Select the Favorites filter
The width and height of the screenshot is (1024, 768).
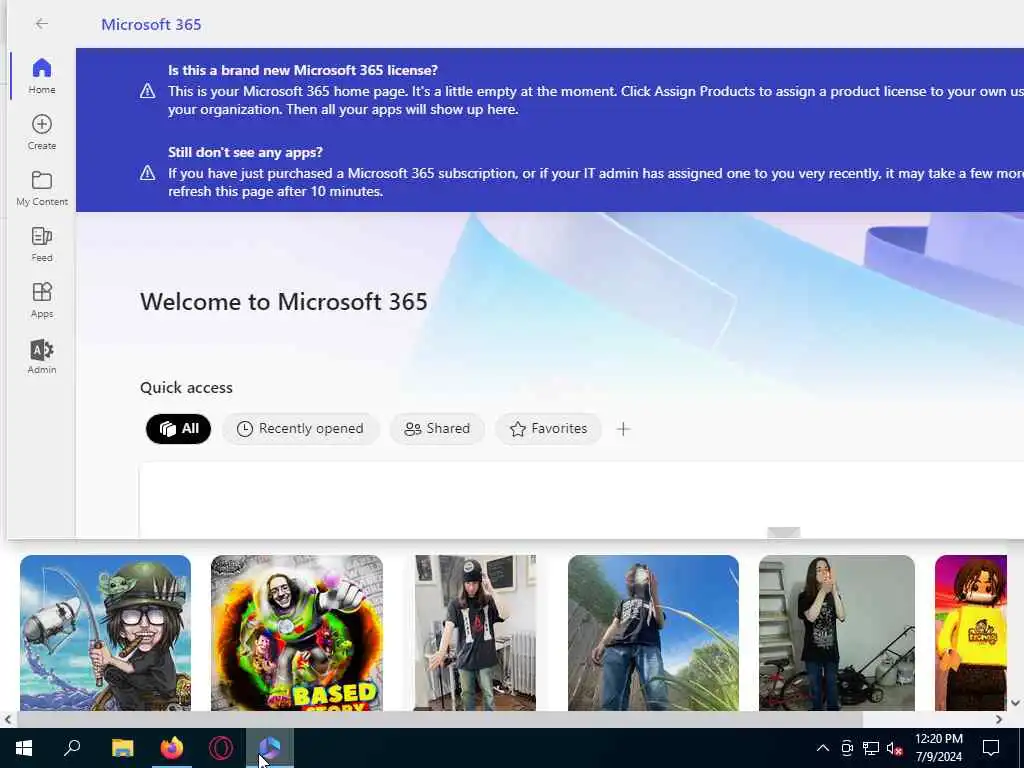548,428
